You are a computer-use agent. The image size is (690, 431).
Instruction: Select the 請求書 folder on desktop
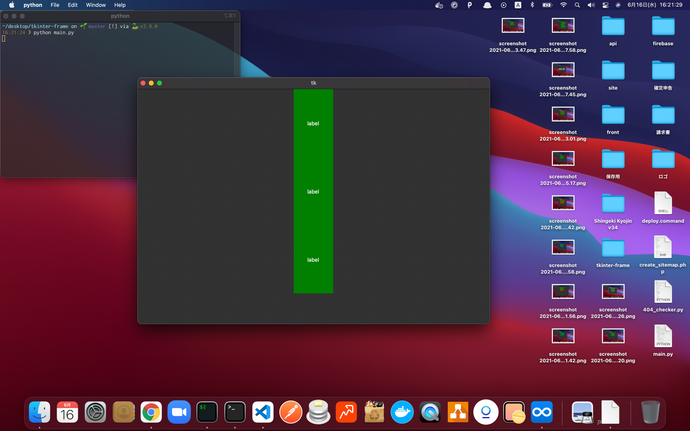point(663,115)
